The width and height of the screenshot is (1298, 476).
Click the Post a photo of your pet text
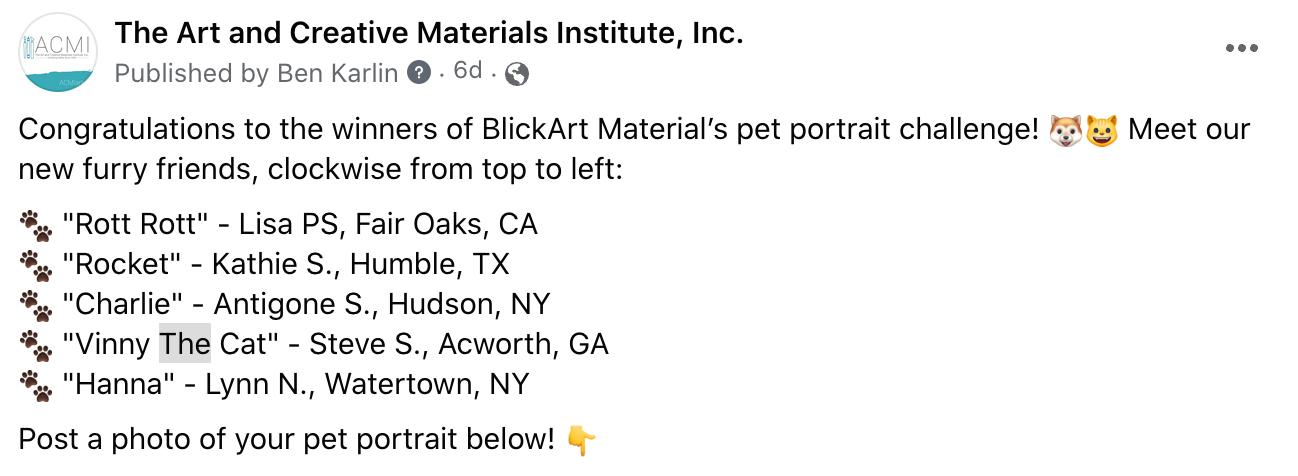point(287,438)
